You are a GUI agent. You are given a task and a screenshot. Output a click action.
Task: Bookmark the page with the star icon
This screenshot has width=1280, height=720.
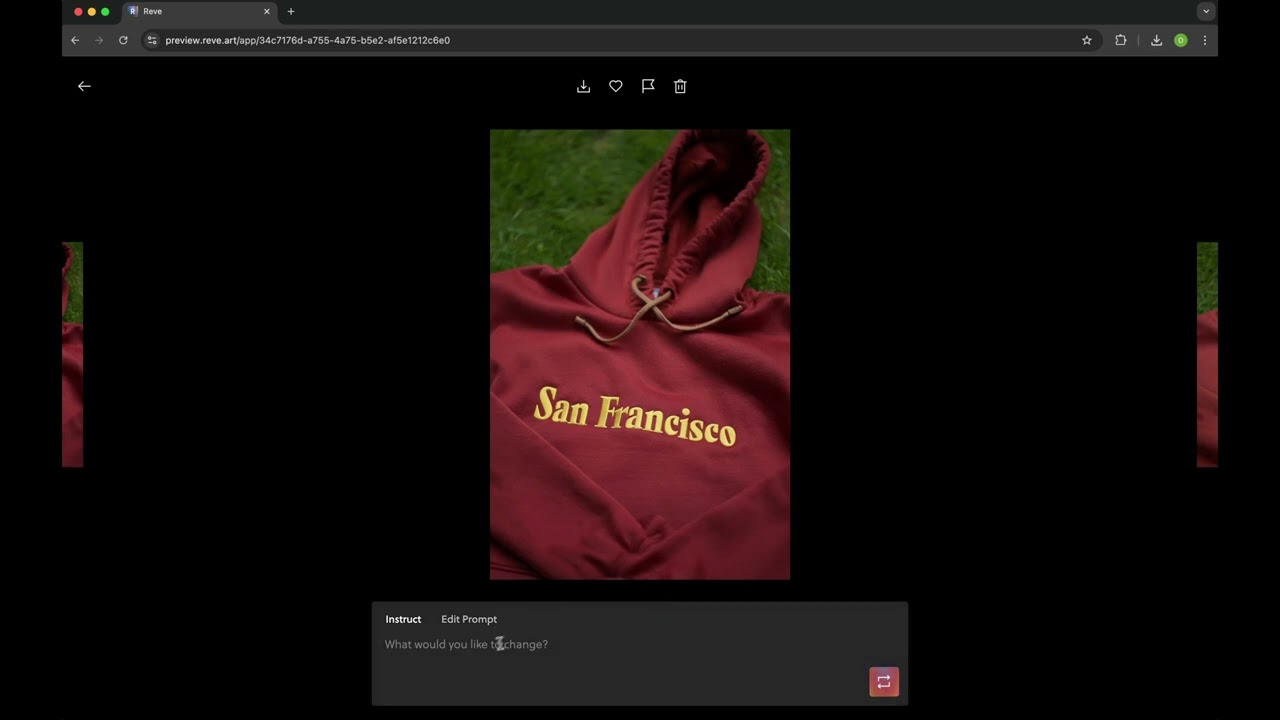coord(1087,40)
